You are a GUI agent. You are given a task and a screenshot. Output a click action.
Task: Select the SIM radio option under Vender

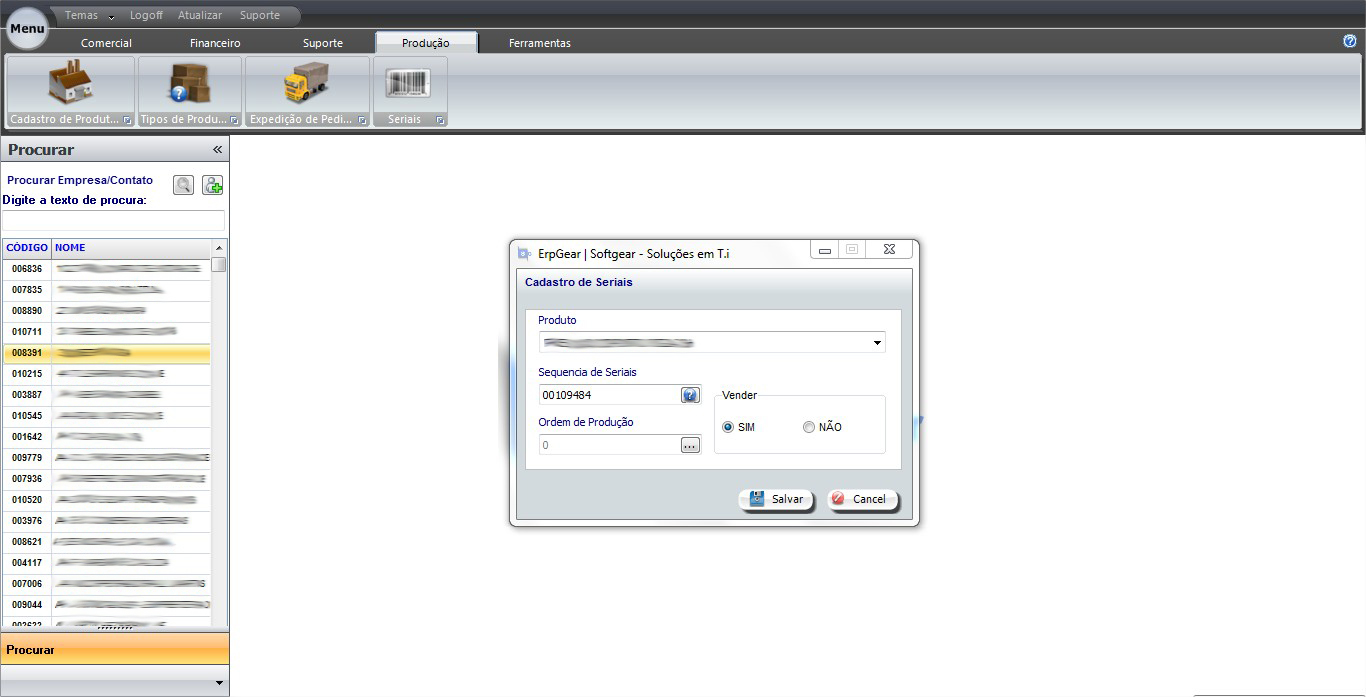[728, 427]
